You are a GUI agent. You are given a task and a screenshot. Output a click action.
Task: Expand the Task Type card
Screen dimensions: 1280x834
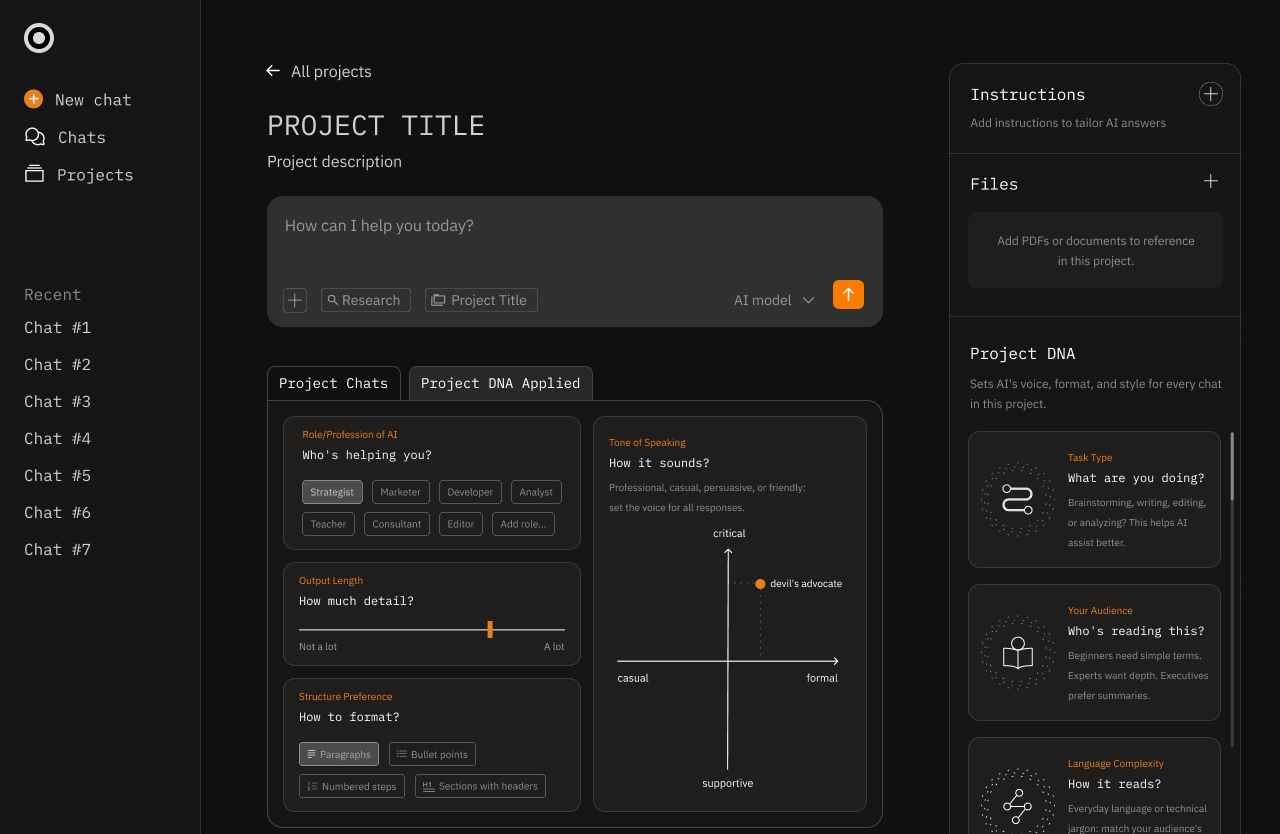click(1094, 499)
